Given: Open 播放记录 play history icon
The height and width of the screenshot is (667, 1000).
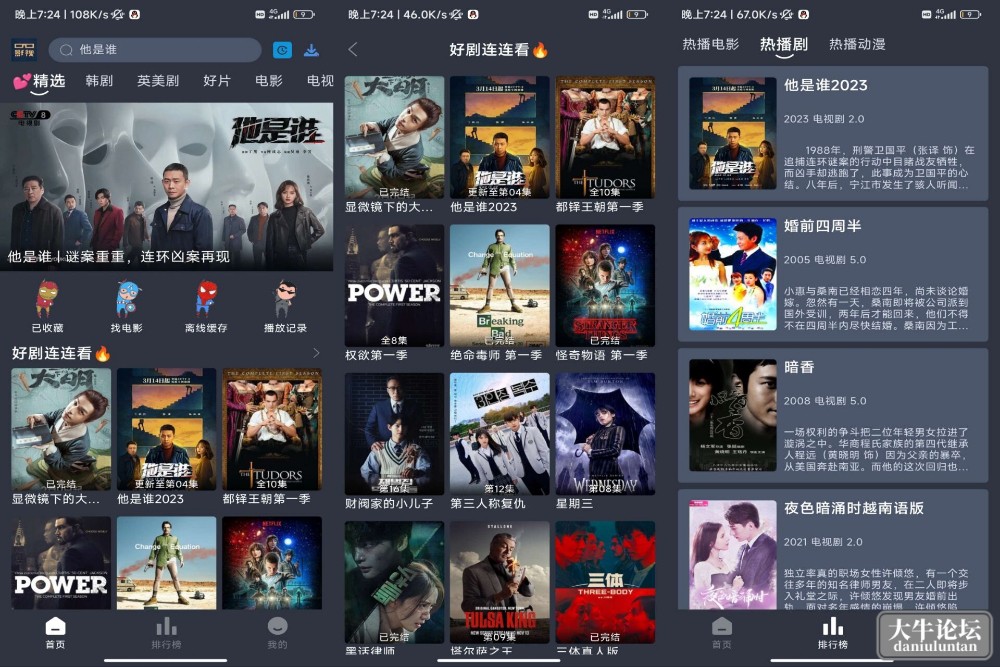Looking at the screenshot, I should (x=285, y=306).
